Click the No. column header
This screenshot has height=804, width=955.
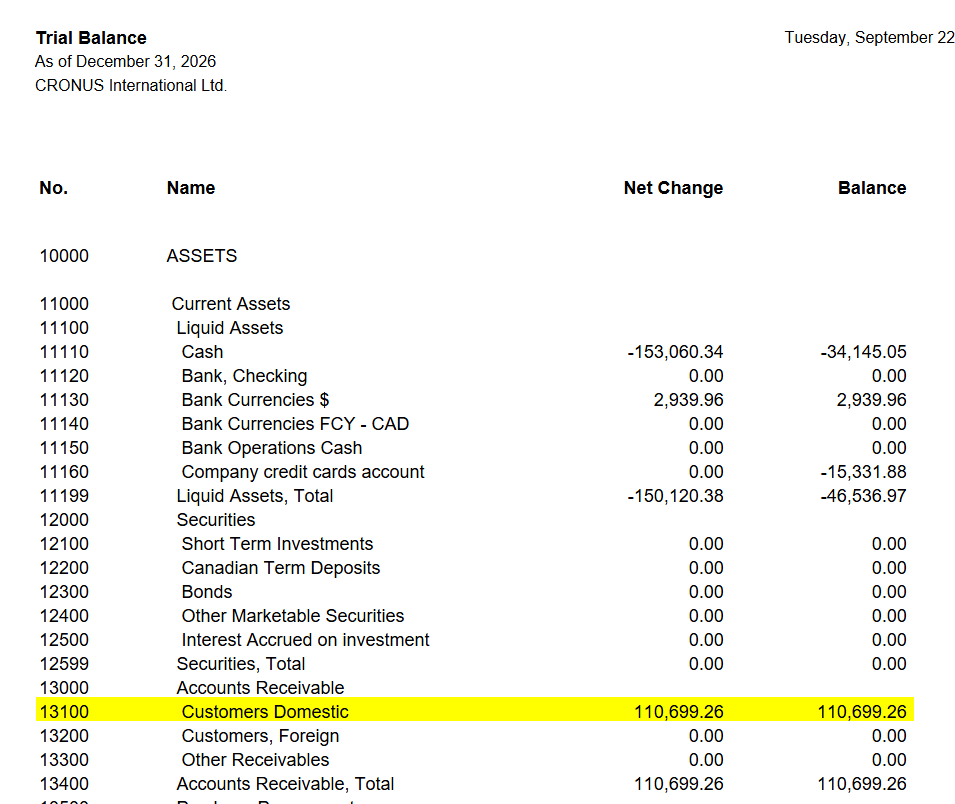[x=54, y=188]
